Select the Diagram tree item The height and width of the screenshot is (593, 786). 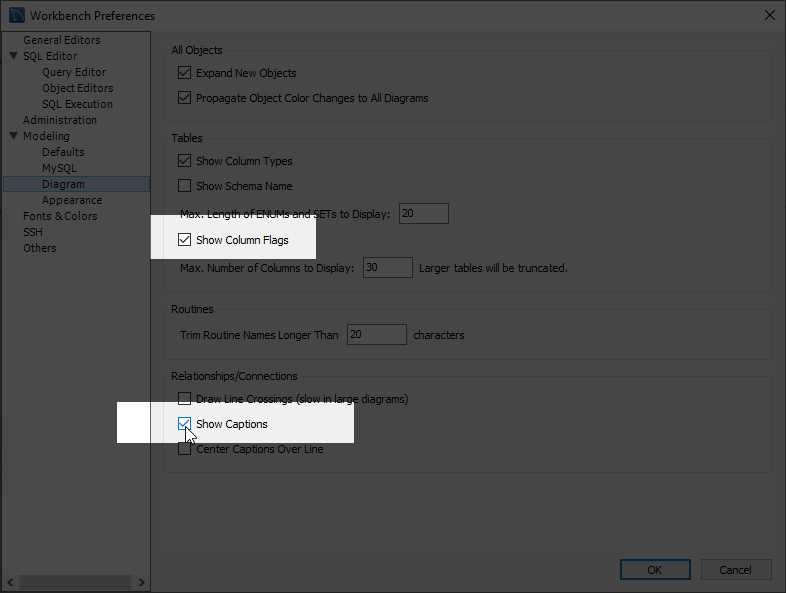coord(77,184)
